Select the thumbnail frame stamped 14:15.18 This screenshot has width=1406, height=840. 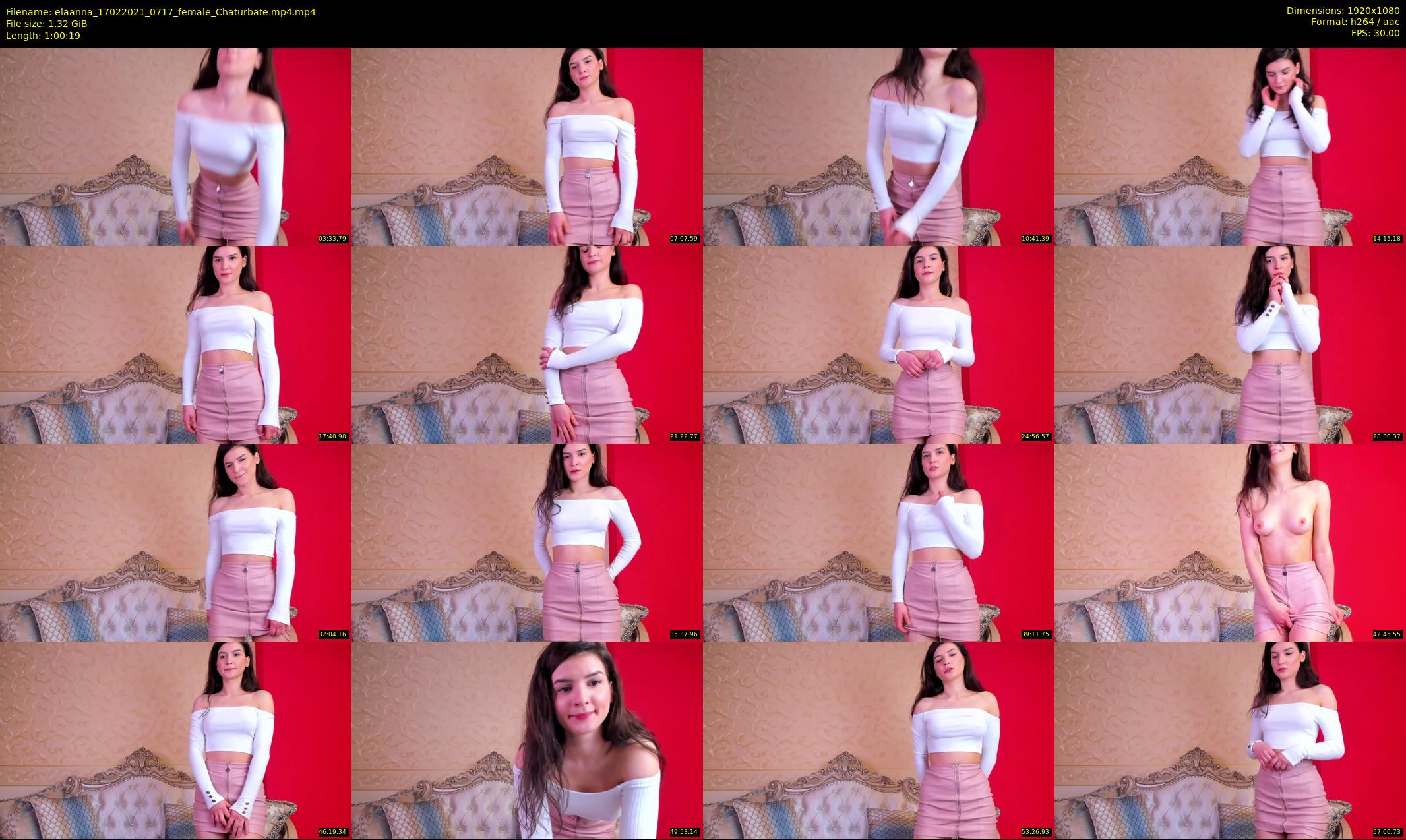click(1230, 146)
